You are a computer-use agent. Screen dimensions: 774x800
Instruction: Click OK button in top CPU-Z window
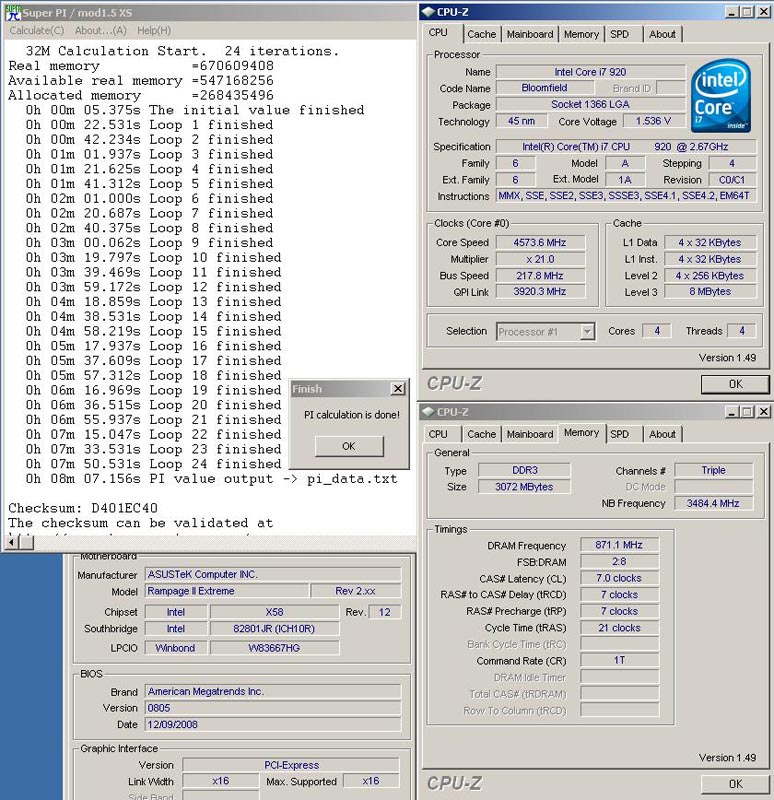click(x=735, y=384)
